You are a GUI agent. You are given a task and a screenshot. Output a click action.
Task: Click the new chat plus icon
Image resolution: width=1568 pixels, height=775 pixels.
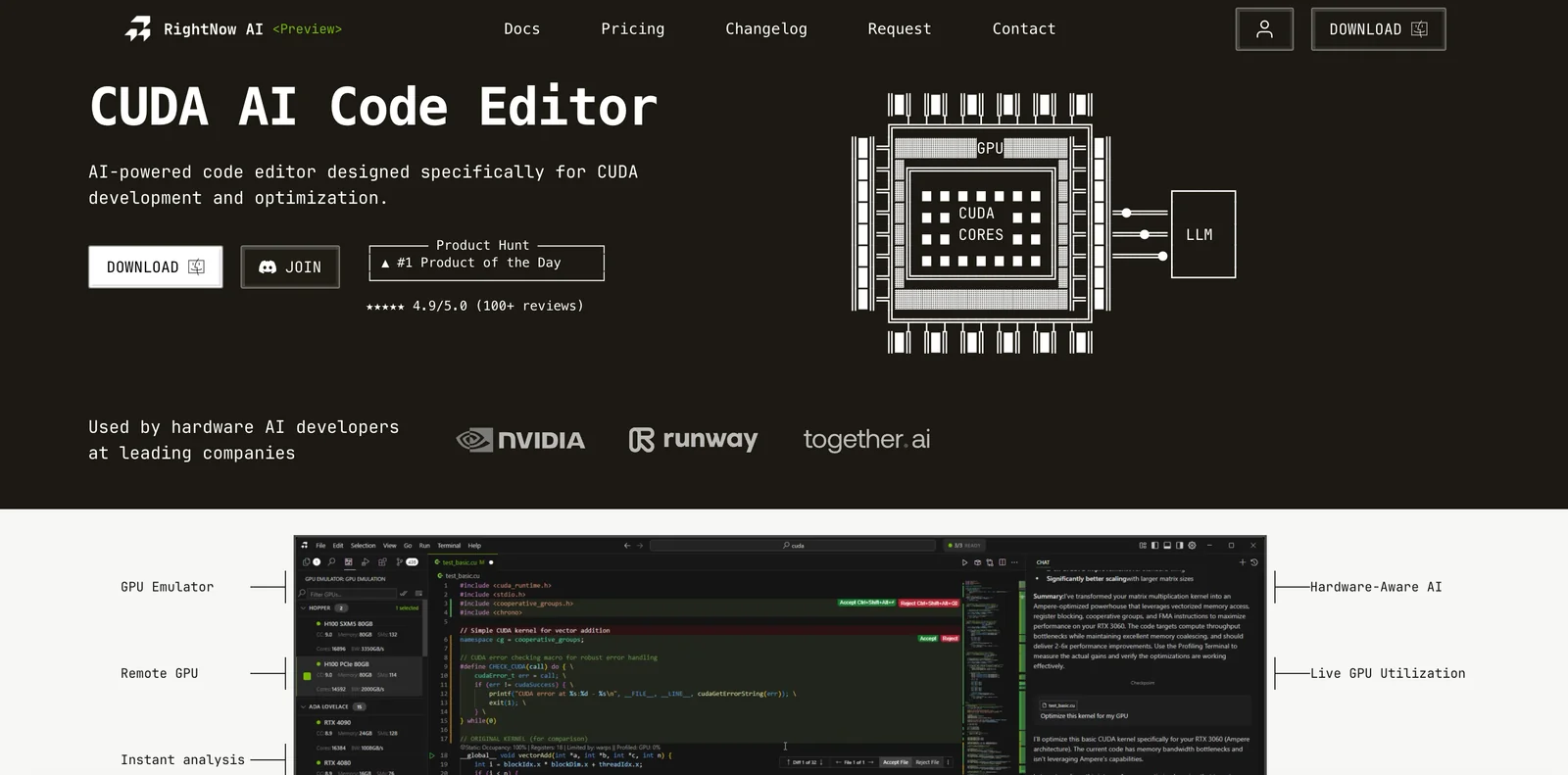pyautogui.click(x=1242, y=562)
